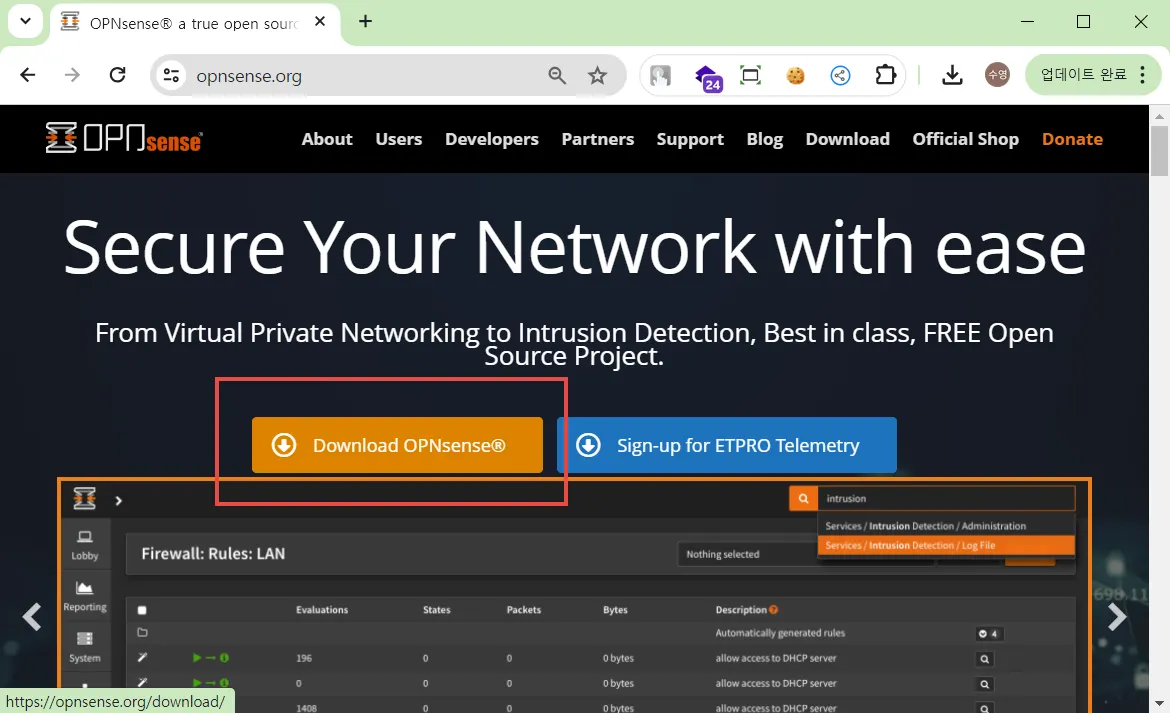
Task: Click the Download OPNsense button
Action: (x=397, y=445)
